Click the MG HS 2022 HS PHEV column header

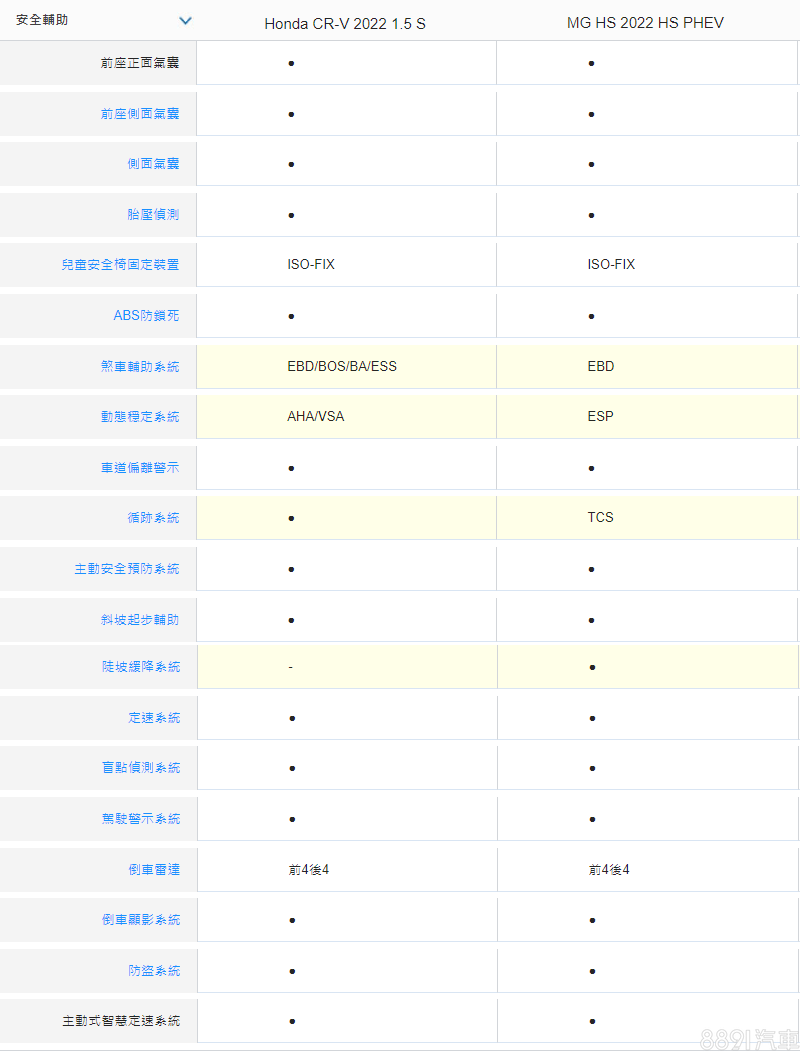click(x=645, y=23)
